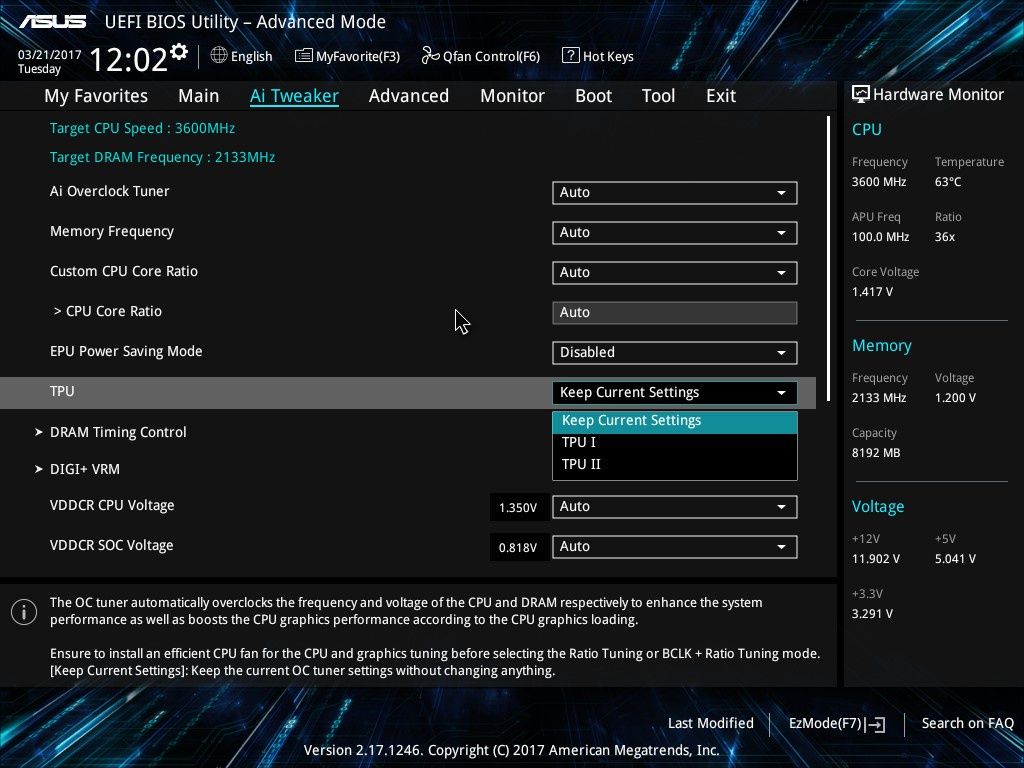Open MyFavorite(F3) list
Image resolution: width=1024 pixels, height=768 pixels.
click(x=347, y=56)
